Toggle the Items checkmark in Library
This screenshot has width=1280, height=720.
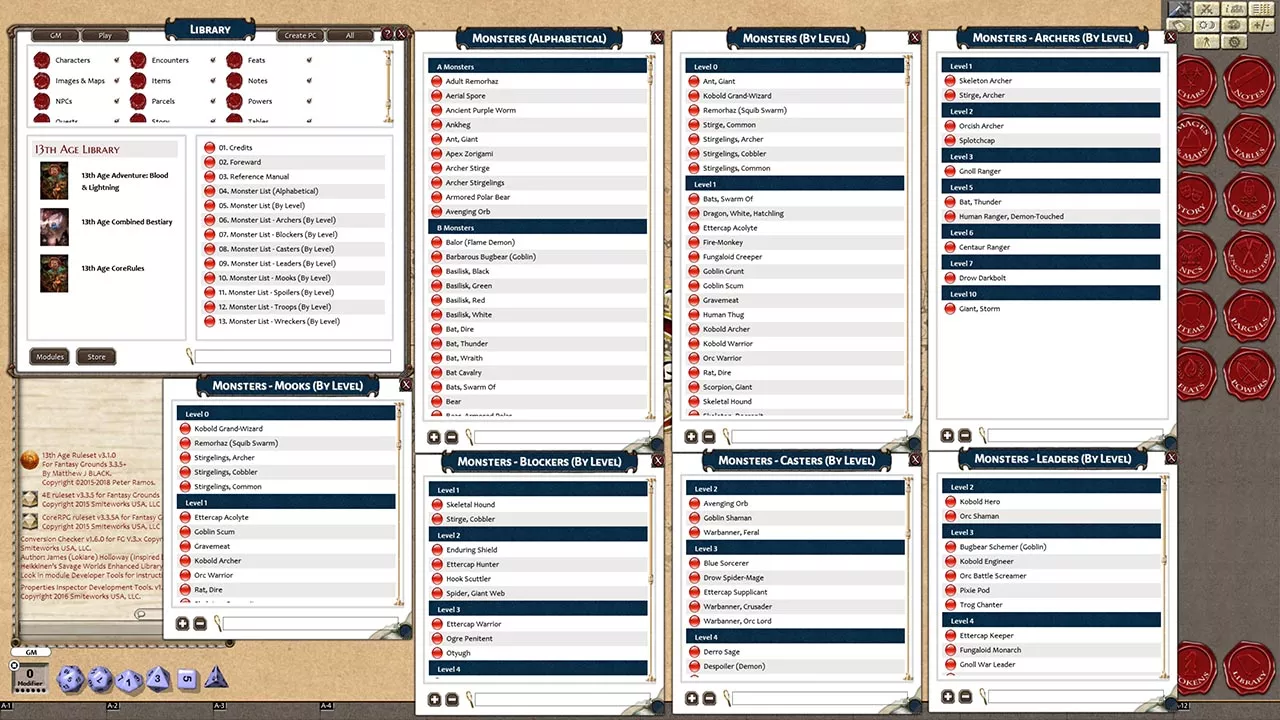click(213, 81)
